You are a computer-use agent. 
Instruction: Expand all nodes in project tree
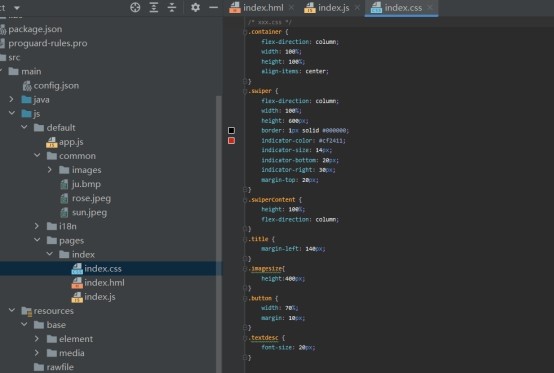pos(154,7)
